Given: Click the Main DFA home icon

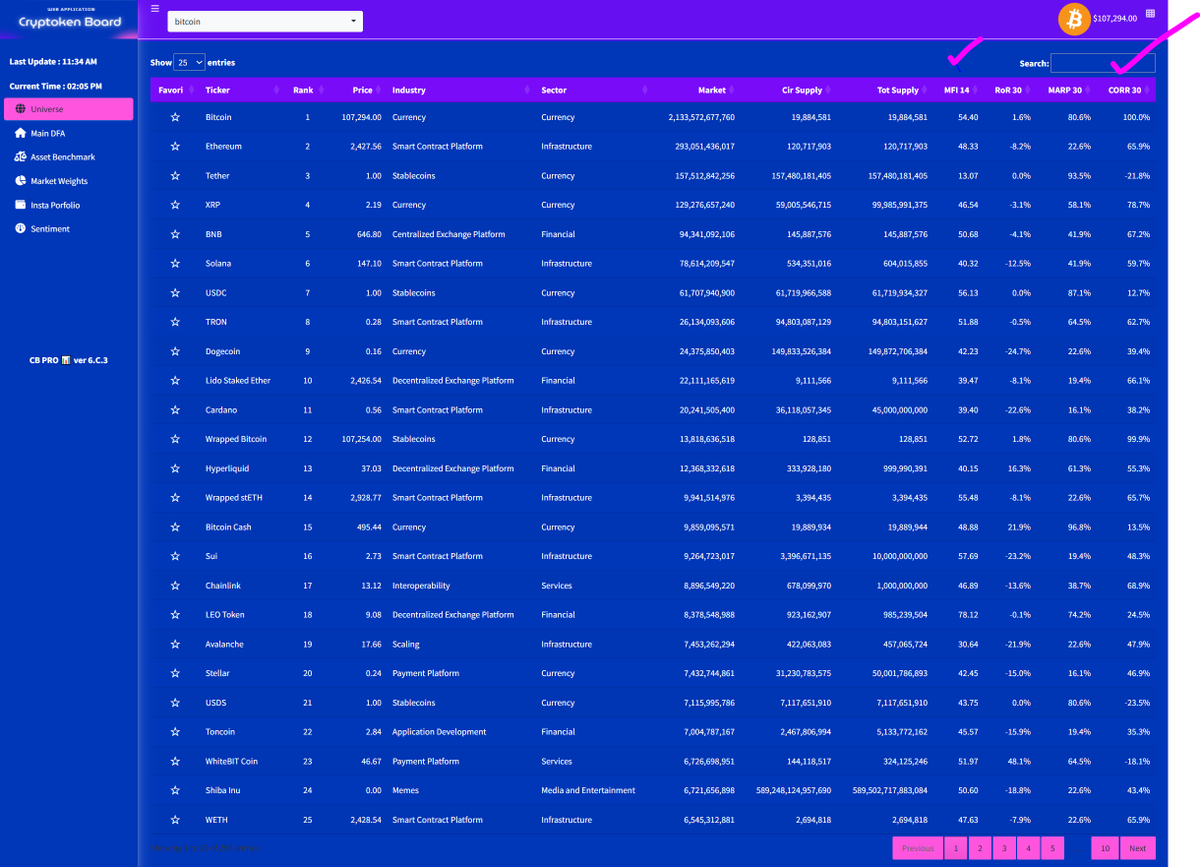Looking at the screenshot, I should click(x=21, y=133).
